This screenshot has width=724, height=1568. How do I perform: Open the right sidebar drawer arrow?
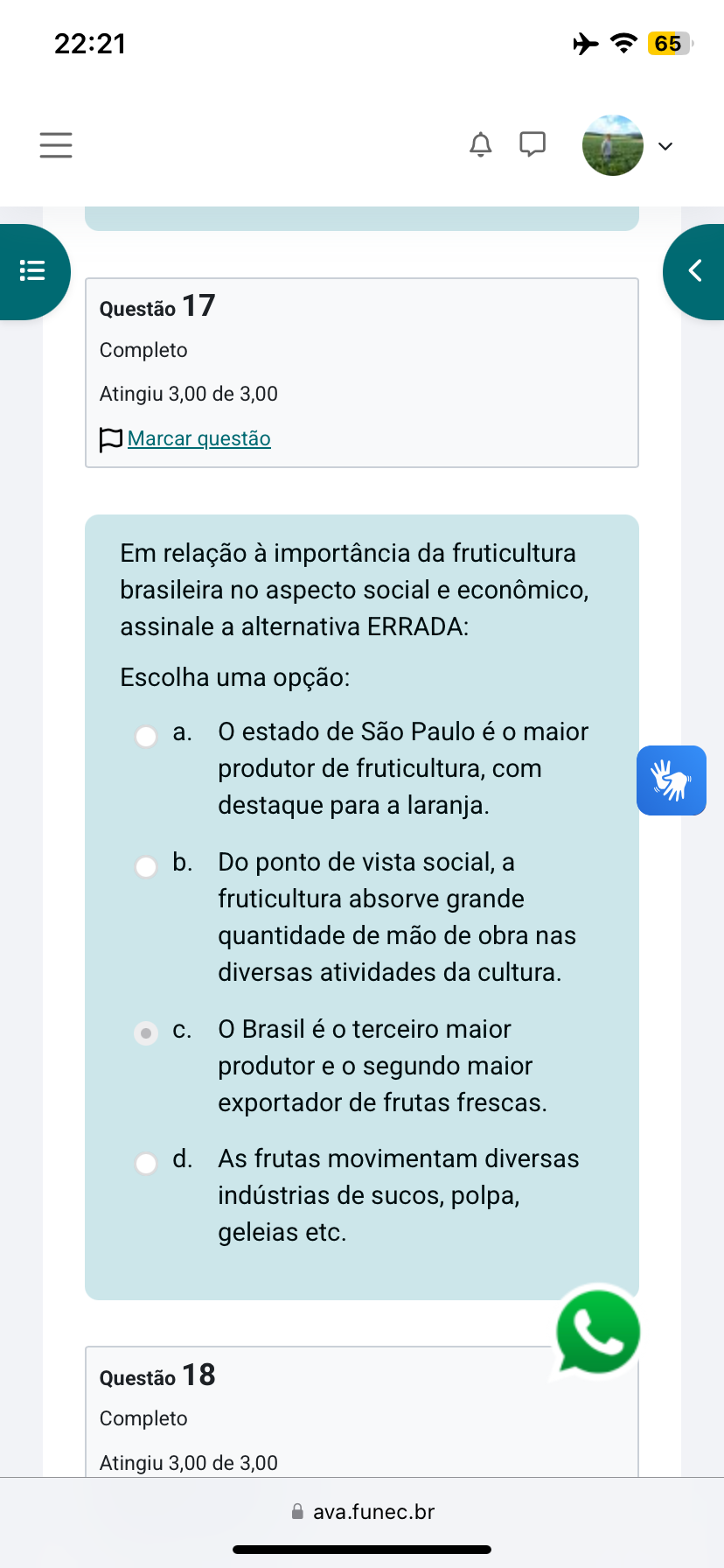click(695, 271)
